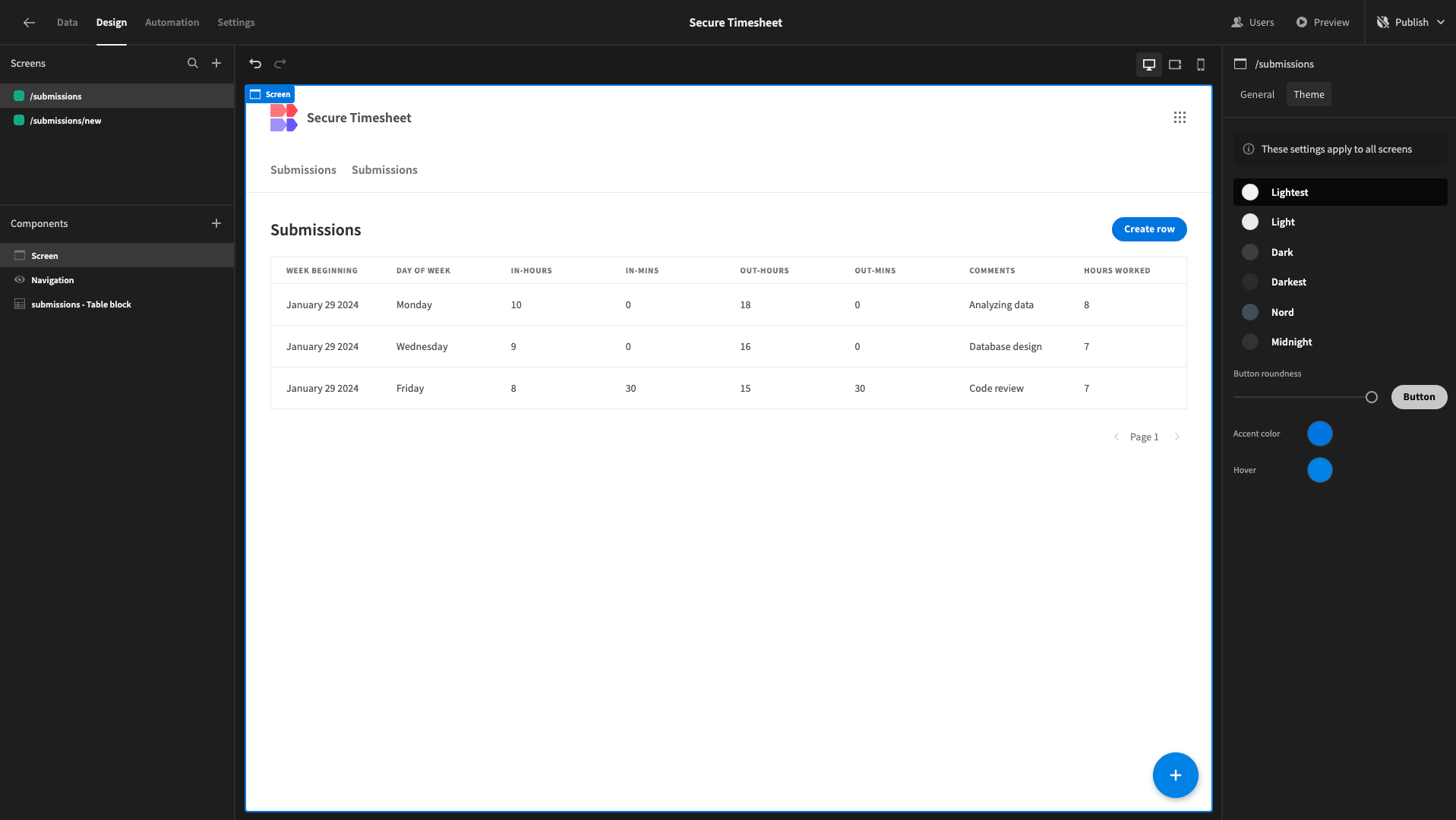Add a component with plus icon
Screen dimensions: 1456x820
(x=216, y=223)
